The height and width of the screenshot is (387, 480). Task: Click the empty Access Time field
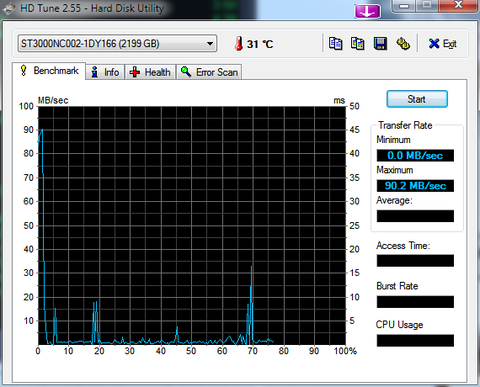click(x=415, y=261)
